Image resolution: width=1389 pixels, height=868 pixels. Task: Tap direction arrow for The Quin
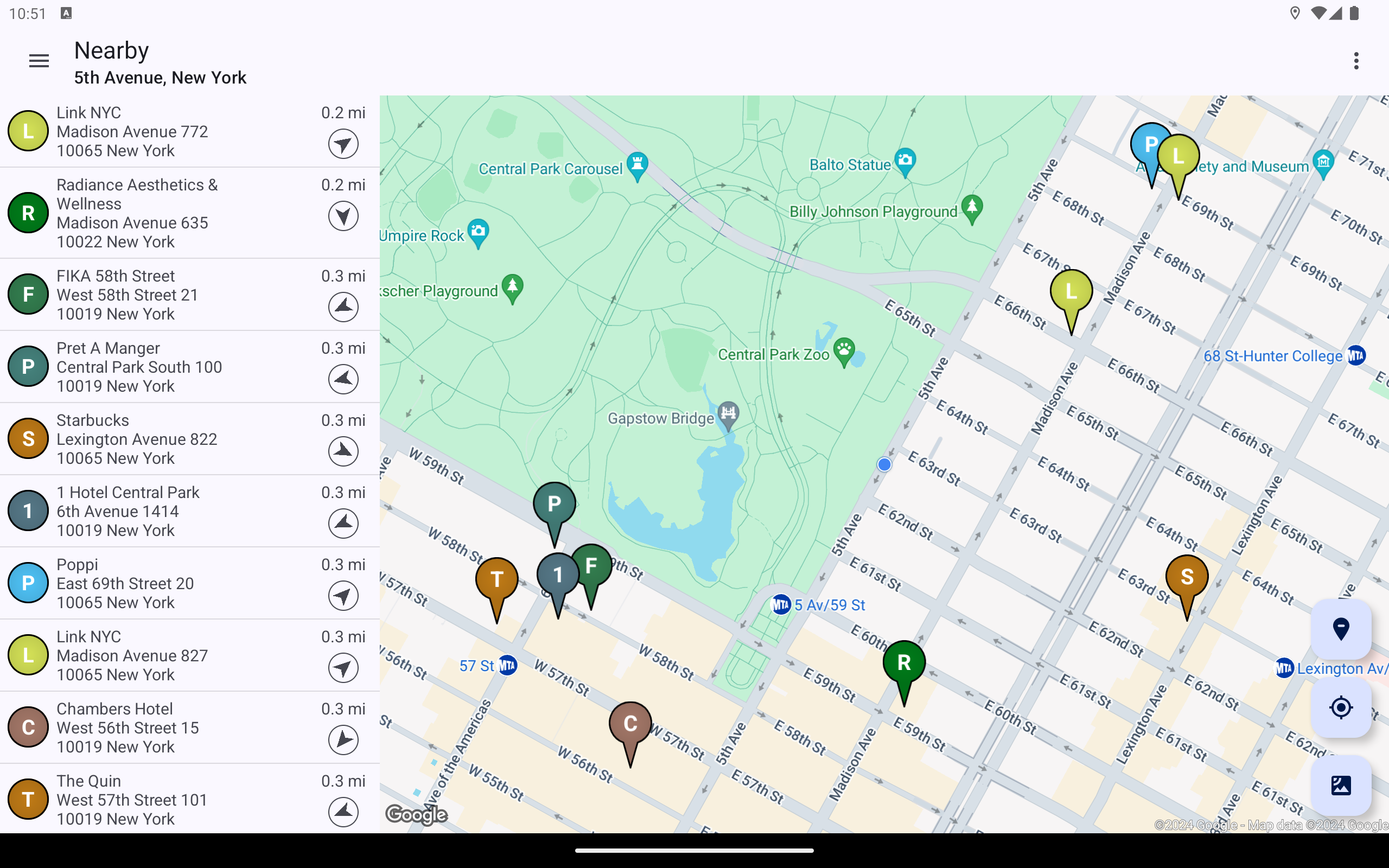click(343, 812)
